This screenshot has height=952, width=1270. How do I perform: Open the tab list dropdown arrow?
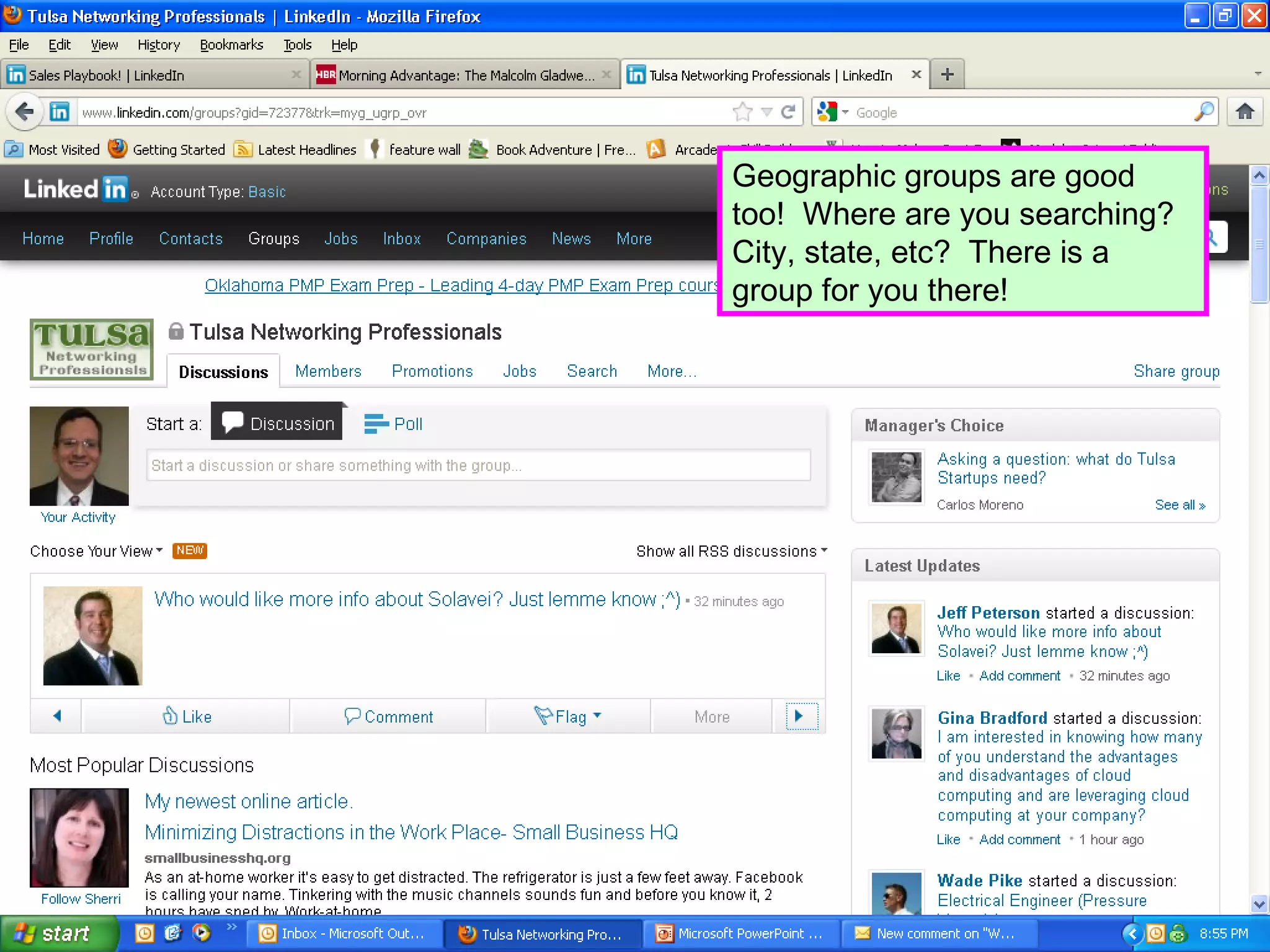[x=1258, y=74]
